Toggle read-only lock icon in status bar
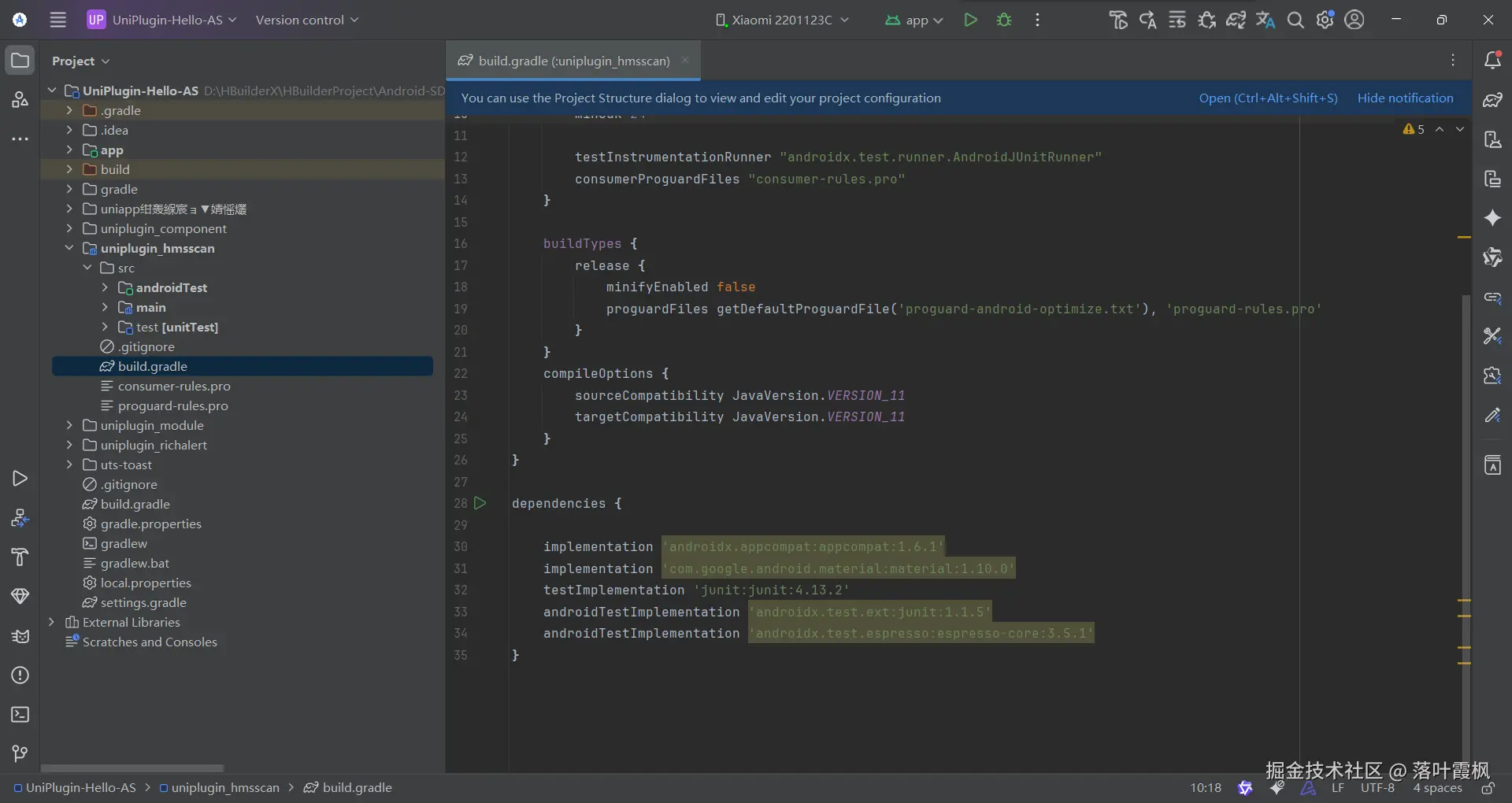Viewport: 1512px width, 803px height. coord(1488,788)
